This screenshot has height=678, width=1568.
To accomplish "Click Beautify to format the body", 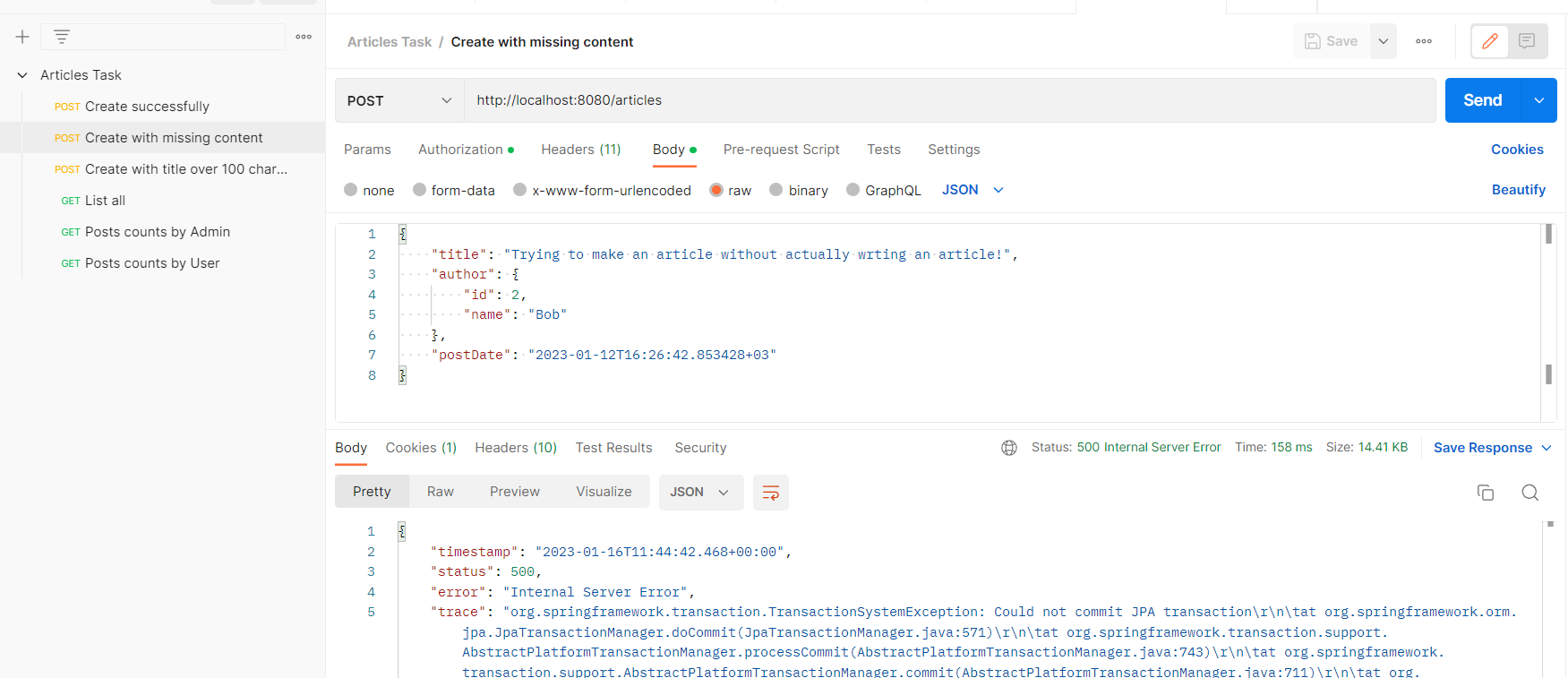I will tap(1519, 190).
